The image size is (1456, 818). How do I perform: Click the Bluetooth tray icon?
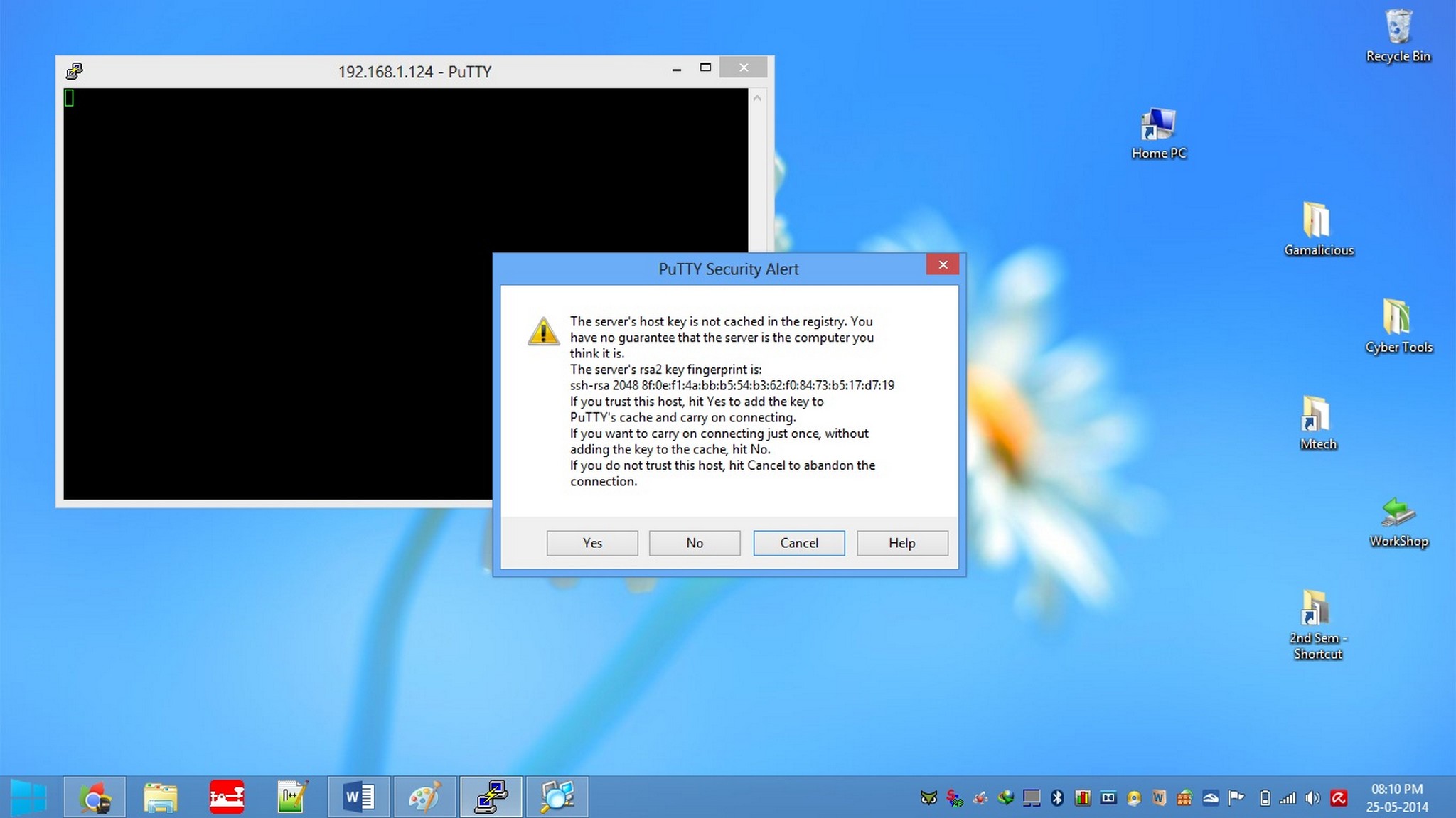coord(1057,798)
